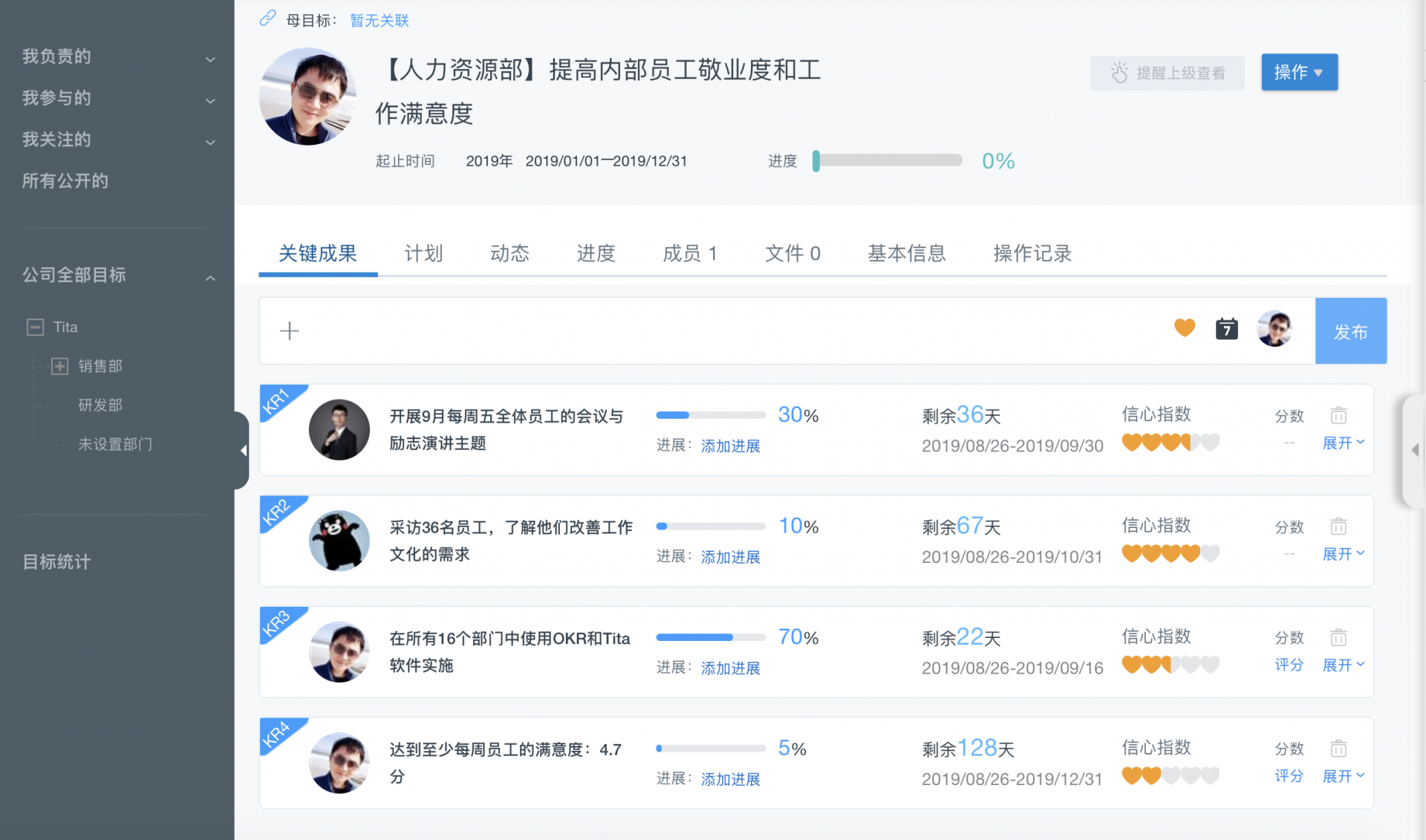This screenshot has width=1426, height=840.
Task: Click the add KR plus icon
Action: pyautogui.click(x=289, y=329)
